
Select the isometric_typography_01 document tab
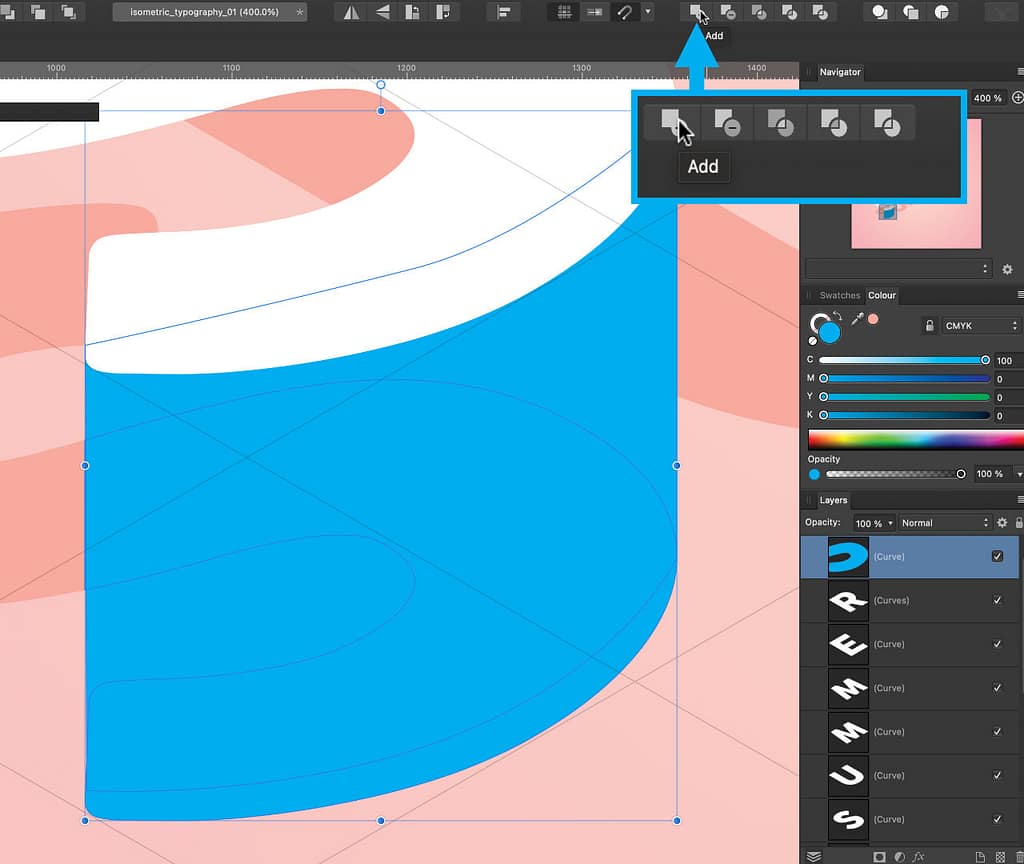click(209, 12)
